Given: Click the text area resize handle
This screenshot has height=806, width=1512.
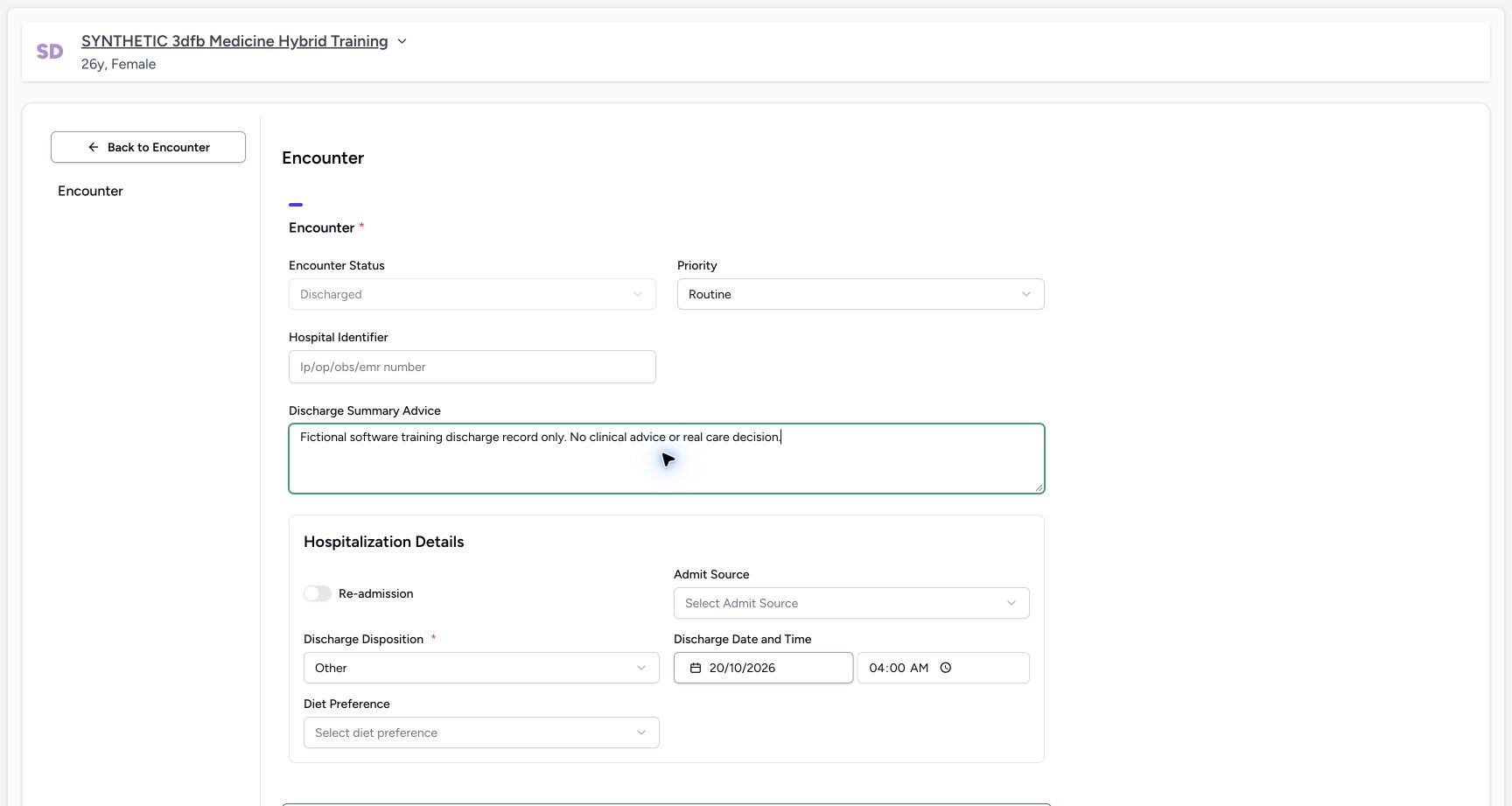Looking at the screenshot, I should point(1039,487).
